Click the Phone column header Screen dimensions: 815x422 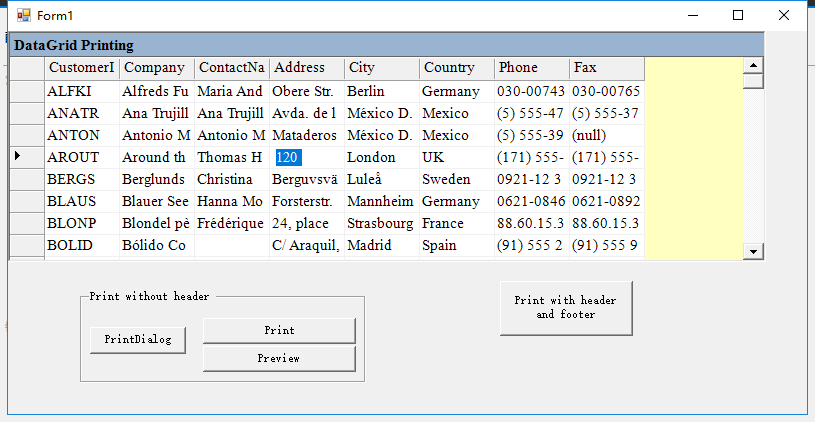pyautogui.click(x=531, y=68)
